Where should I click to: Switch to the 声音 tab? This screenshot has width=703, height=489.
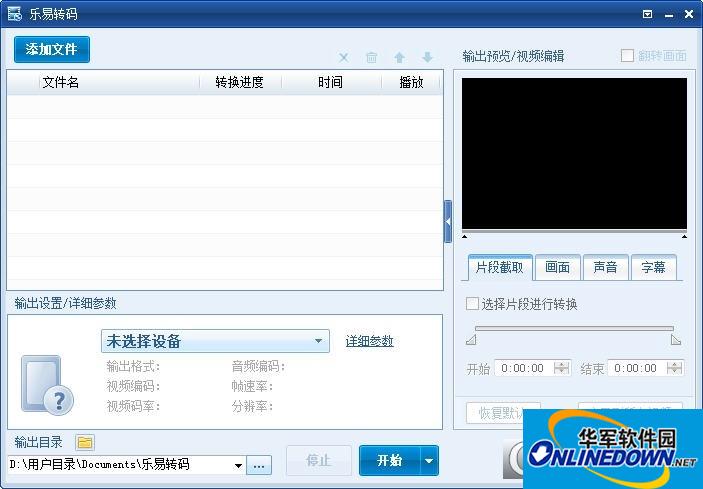point(605,268)
